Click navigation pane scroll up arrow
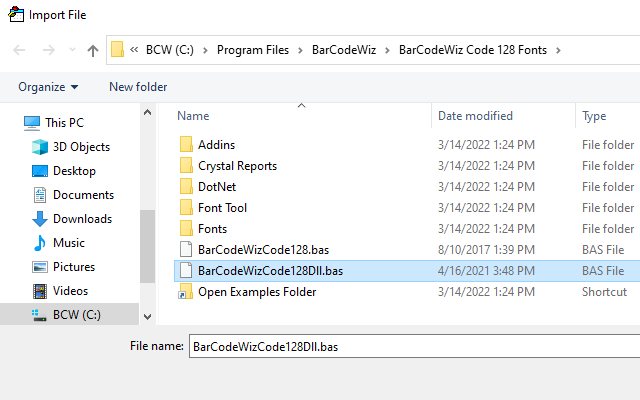Viewport: 640px width, 400px height. tap(148, 112)
